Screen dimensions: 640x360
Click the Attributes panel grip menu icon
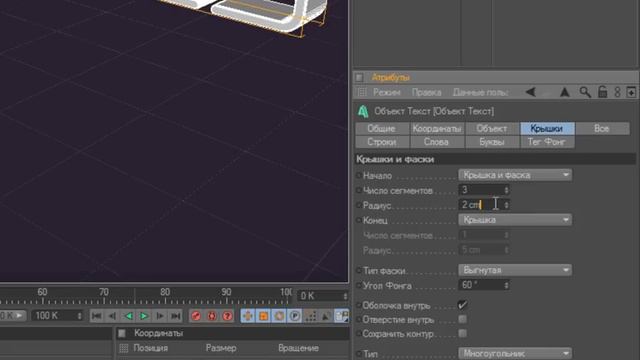(x=362, y=92)
